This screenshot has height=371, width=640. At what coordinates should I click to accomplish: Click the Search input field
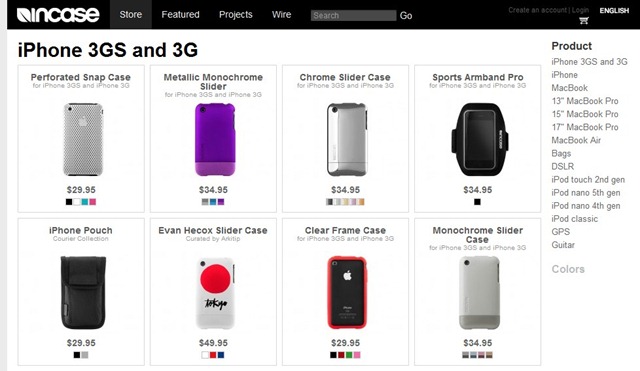[x=353, y=16]
